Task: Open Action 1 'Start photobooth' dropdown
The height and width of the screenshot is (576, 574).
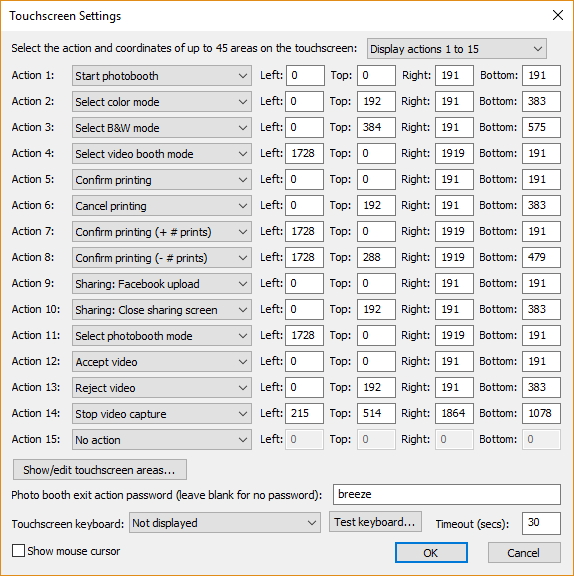Action: click(x=162, y=76)
